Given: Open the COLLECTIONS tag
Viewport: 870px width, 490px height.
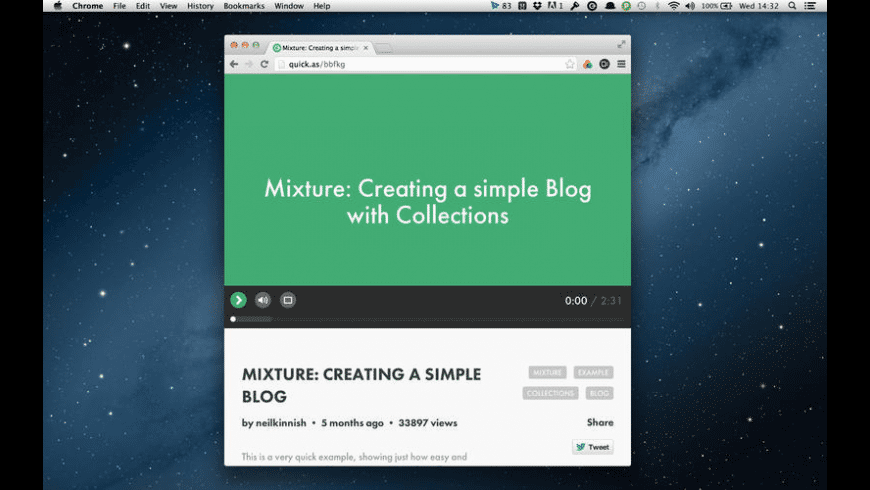Looking at the screenshot, I should [x=550, y=393].
